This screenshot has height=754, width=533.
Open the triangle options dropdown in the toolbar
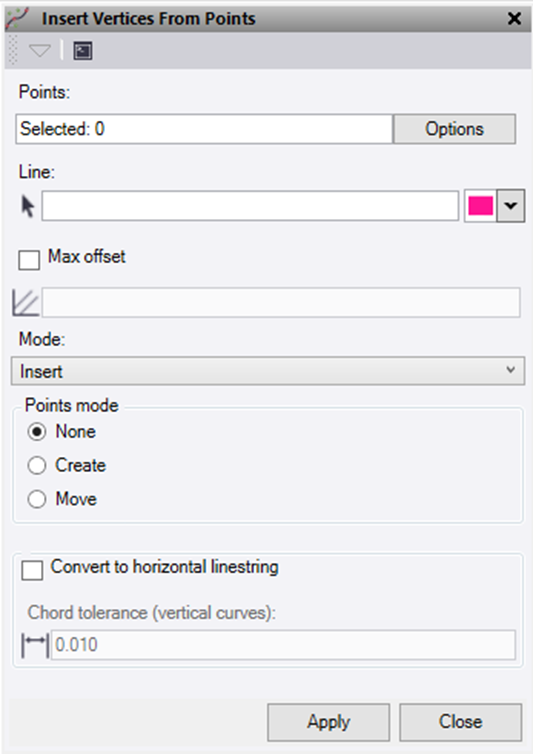tap(39, 50)
